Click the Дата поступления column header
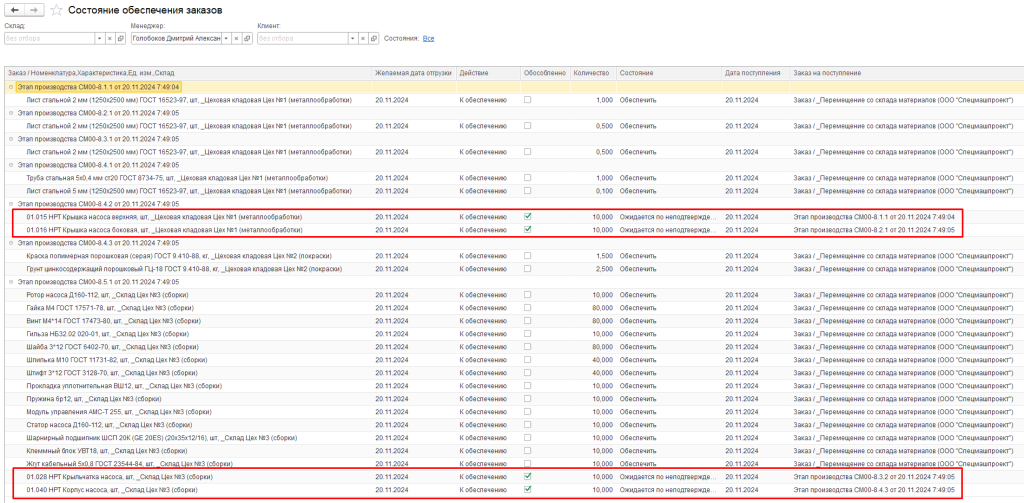Viewport: 1024px width, 503px height. (756, 73)
